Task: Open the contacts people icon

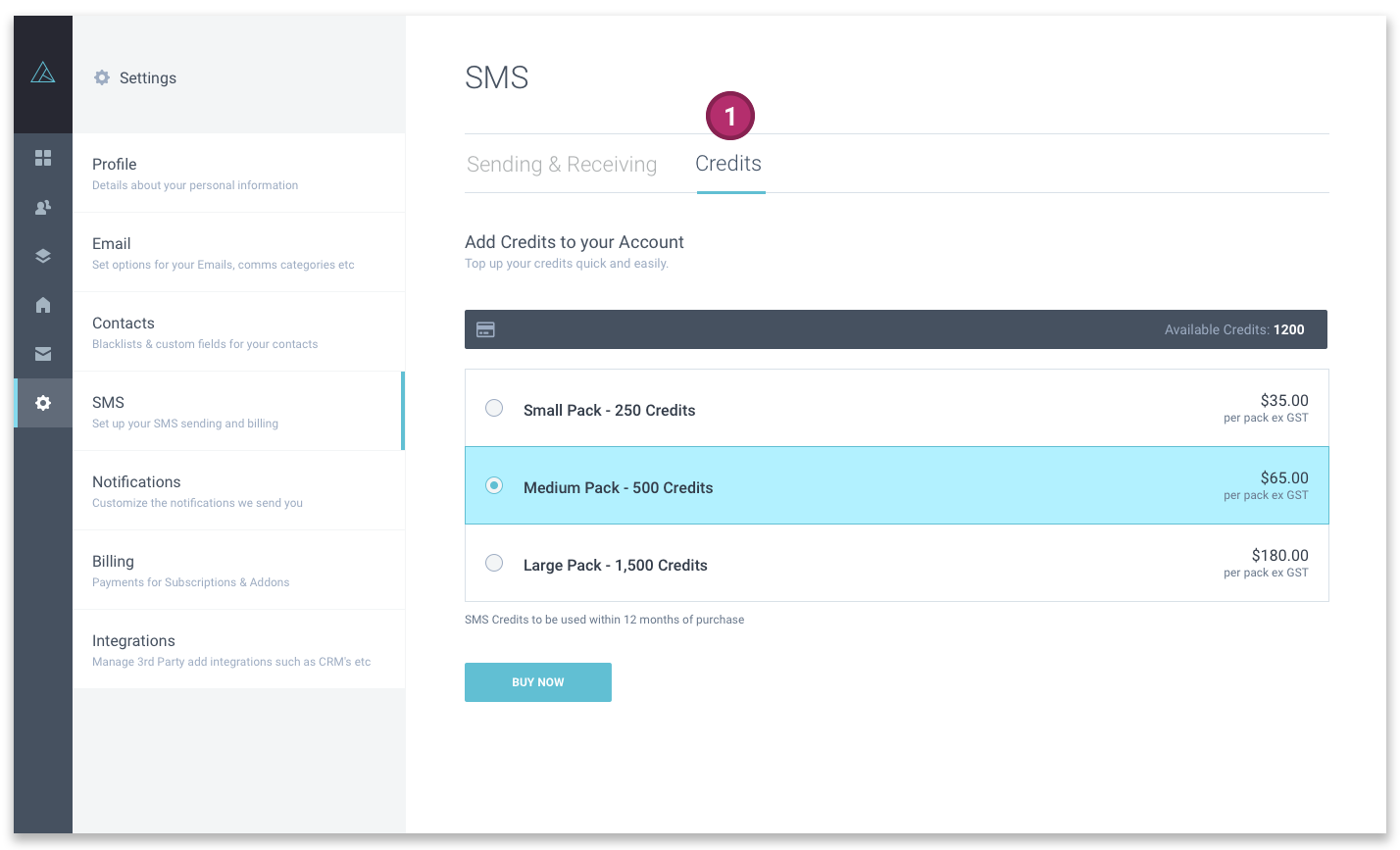Action: (43, 207)
